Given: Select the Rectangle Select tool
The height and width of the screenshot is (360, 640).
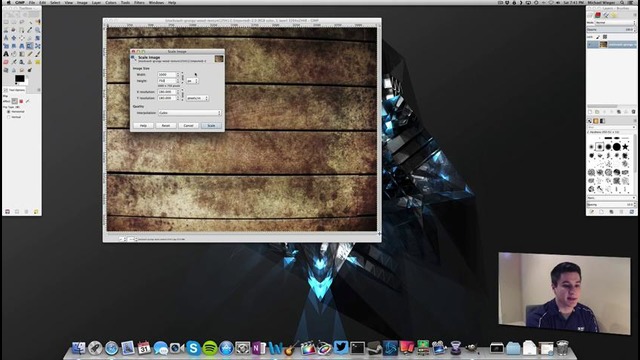Looking at the screenshot, I should [x=6, y=22].
